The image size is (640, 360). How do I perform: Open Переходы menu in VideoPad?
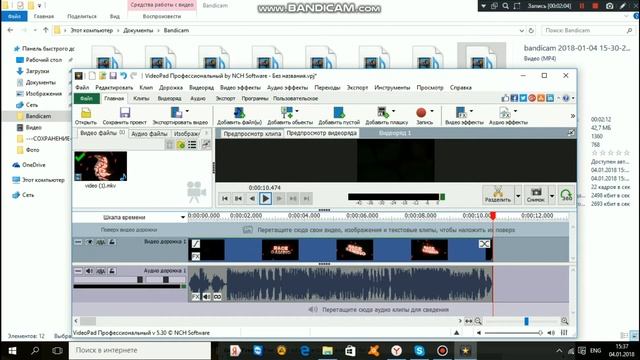pos(327,87)
